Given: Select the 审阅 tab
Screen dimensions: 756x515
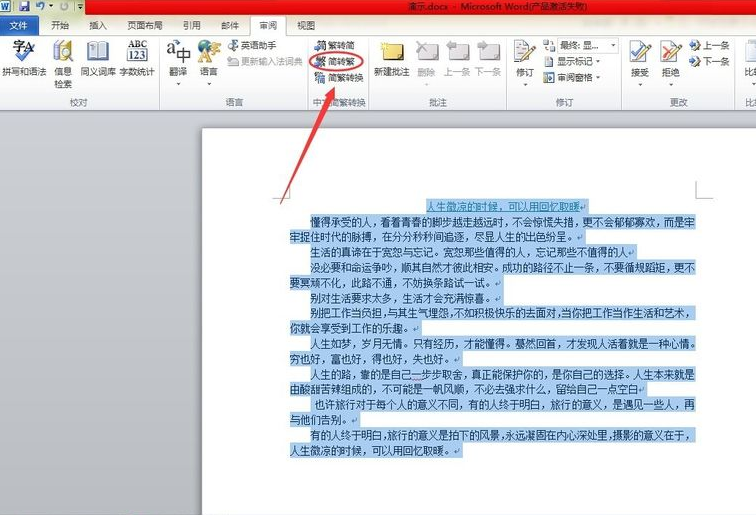Looking at the screenshot, I should (268, 26).
